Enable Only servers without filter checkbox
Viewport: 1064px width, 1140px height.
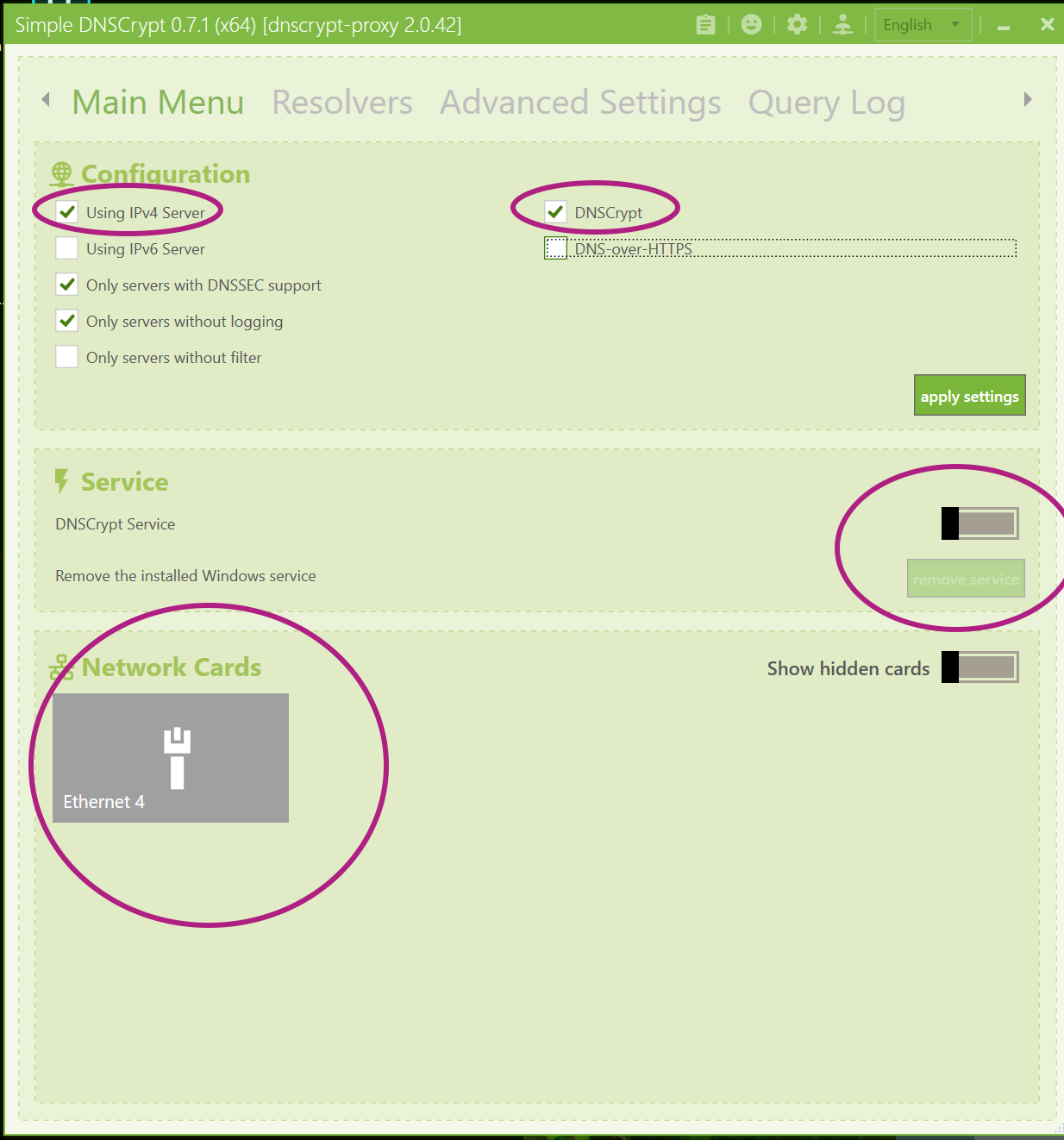(x=67, y=357)
